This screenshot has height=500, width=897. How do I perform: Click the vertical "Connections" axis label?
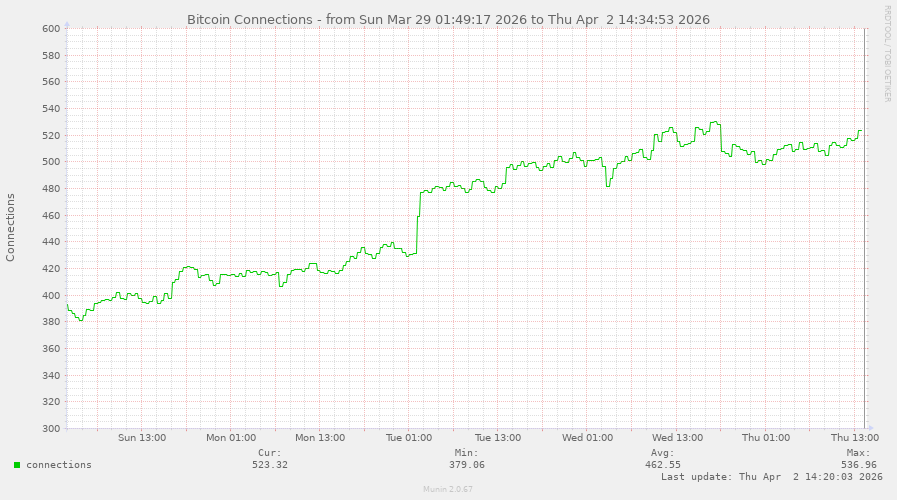[11, 228]
